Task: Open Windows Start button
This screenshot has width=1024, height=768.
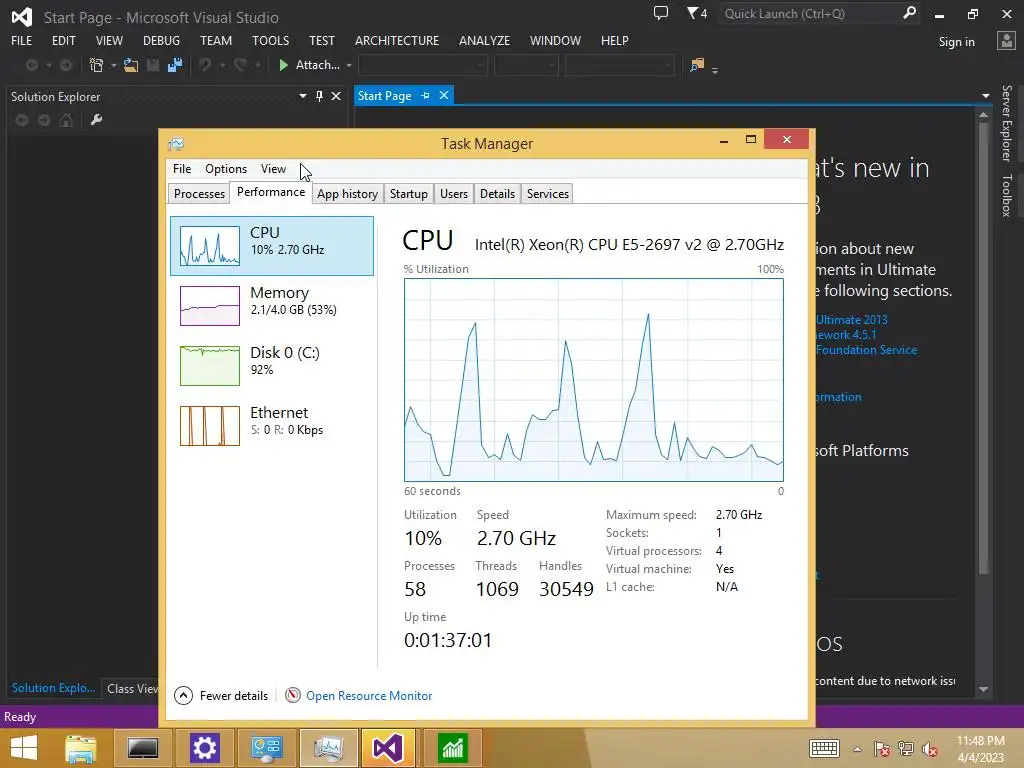Action: (24, 748)
